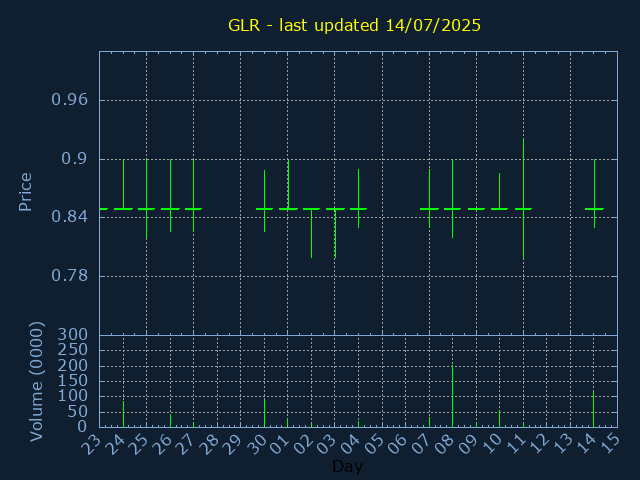Click day label 28 on the x-axis
This screenshot has height=480, width=640.
tap(209, 444)
